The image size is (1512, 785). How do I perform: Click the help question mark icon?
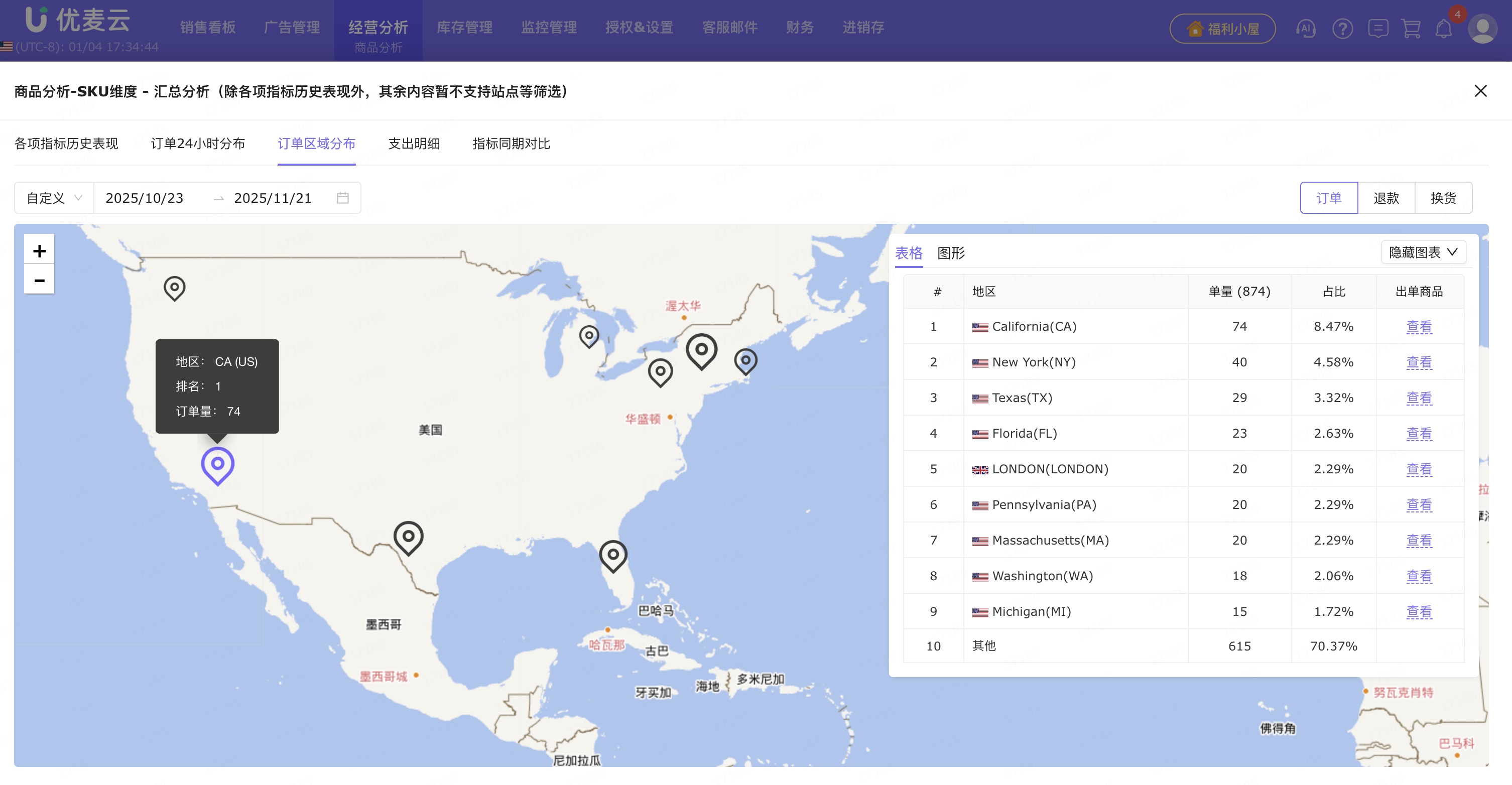[x=1342, y=28]
